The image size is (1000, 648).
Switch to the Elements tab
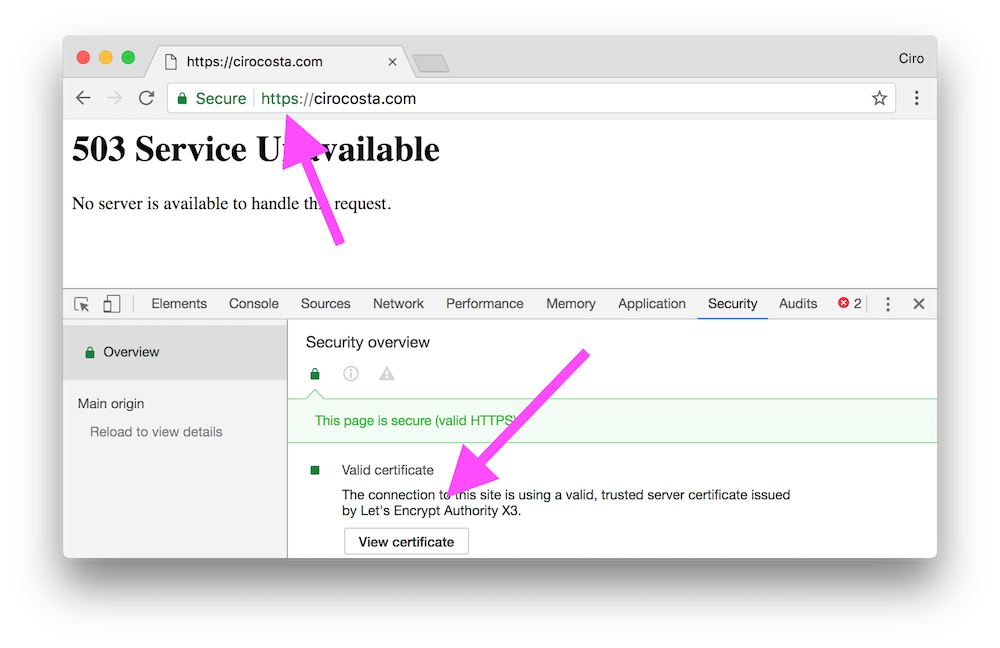[179, 304]
